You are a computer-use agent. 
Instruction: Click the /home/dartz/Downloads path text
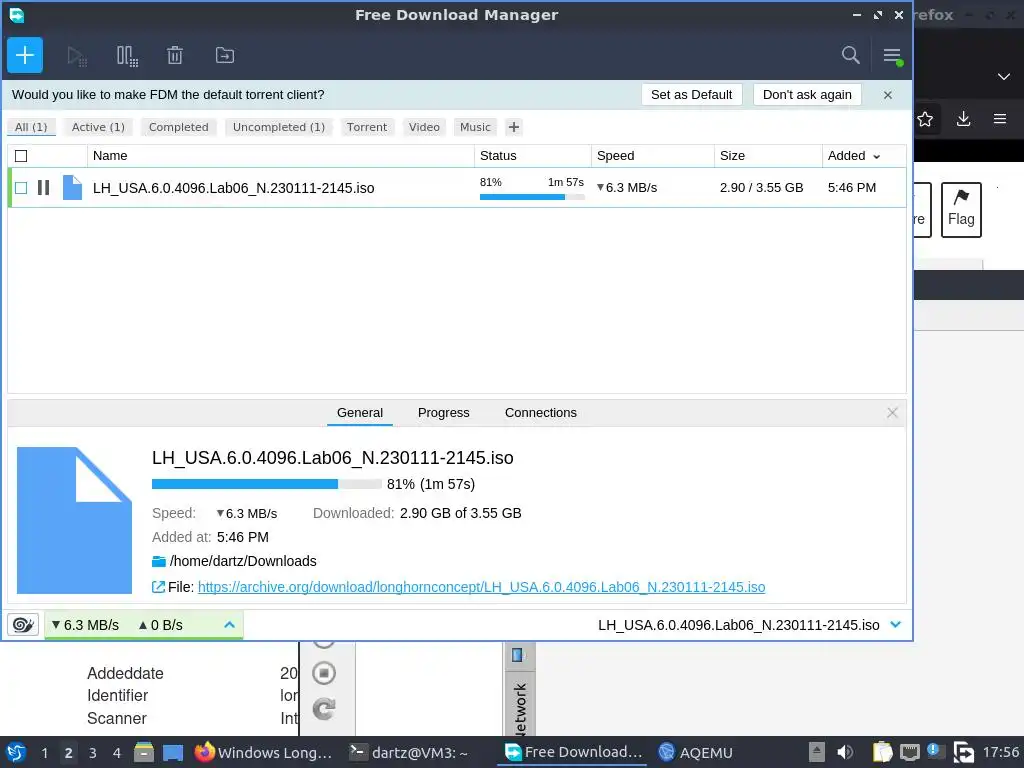click(x=243, y=561)
